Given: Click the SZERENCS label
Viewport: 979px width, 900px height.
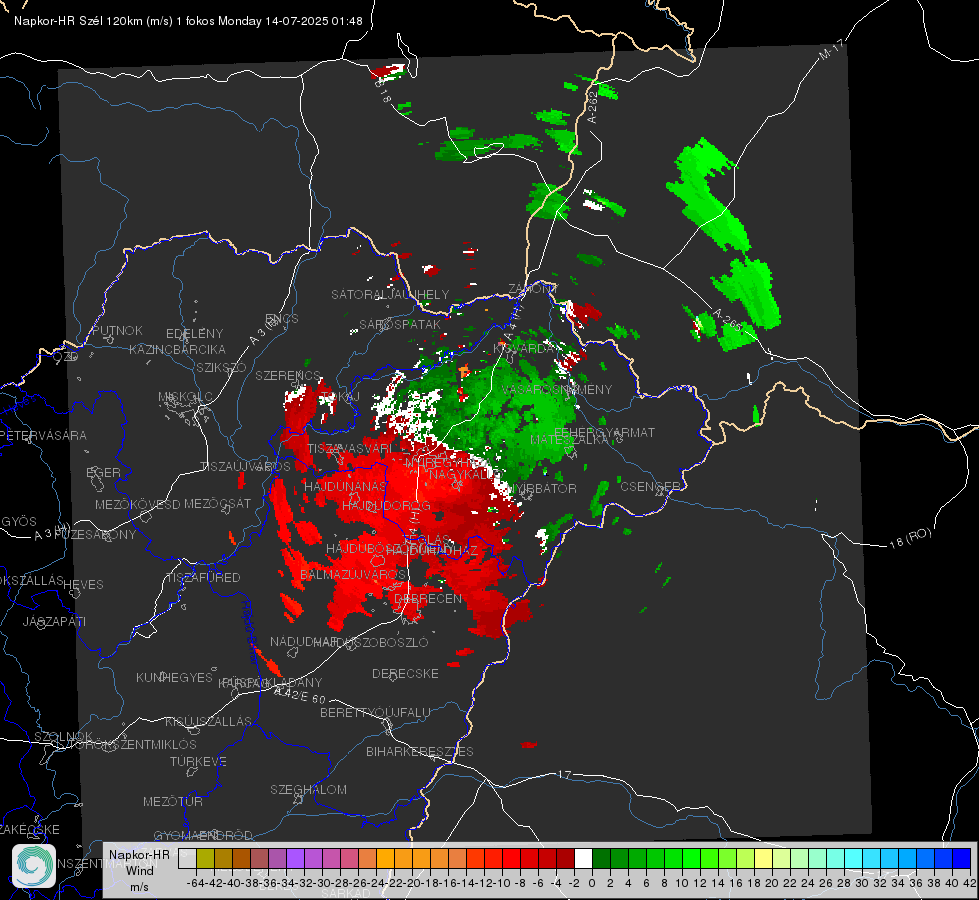Looking at the screenshot, I should tap(288, 375).
